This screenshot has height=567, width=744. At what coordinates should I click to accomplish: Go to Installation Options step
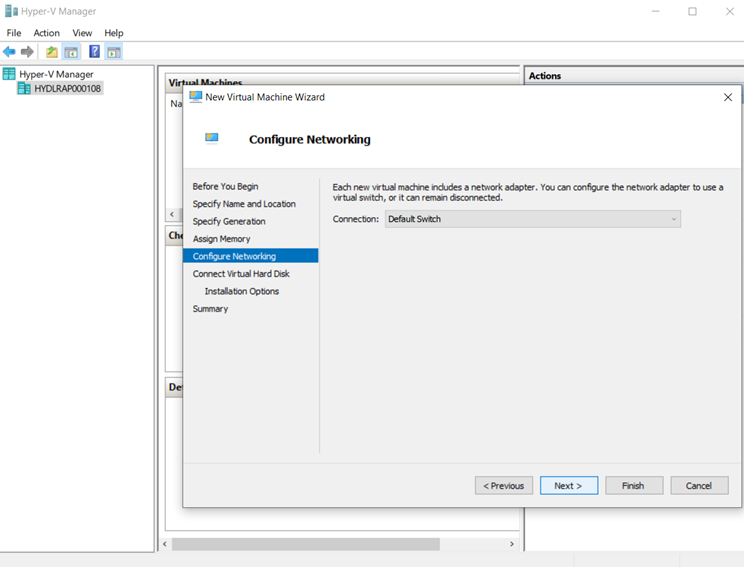[242, 291]
